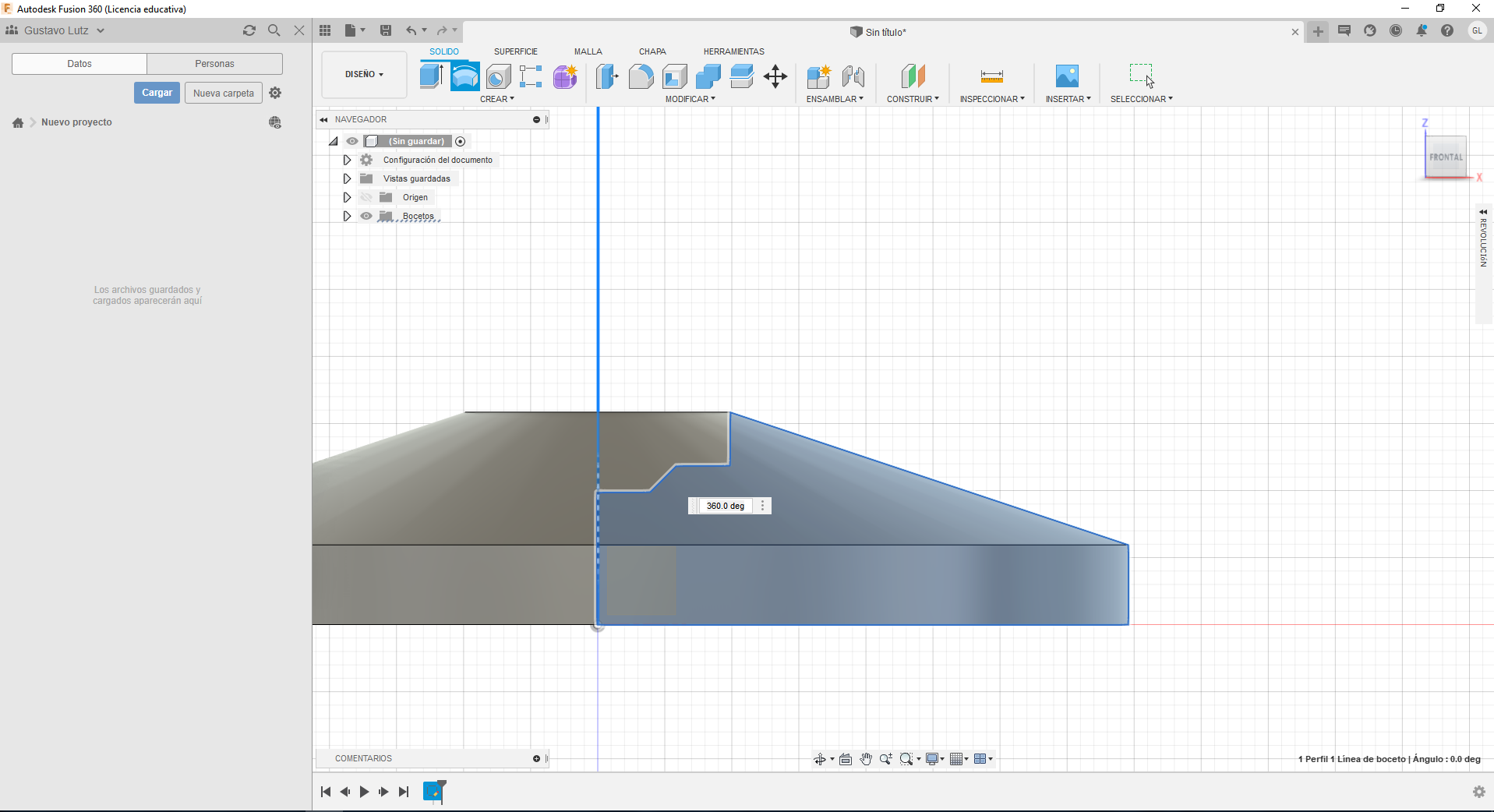Expand Vistas guardadas node
The image size is (1494, 812).
point(348,178)
